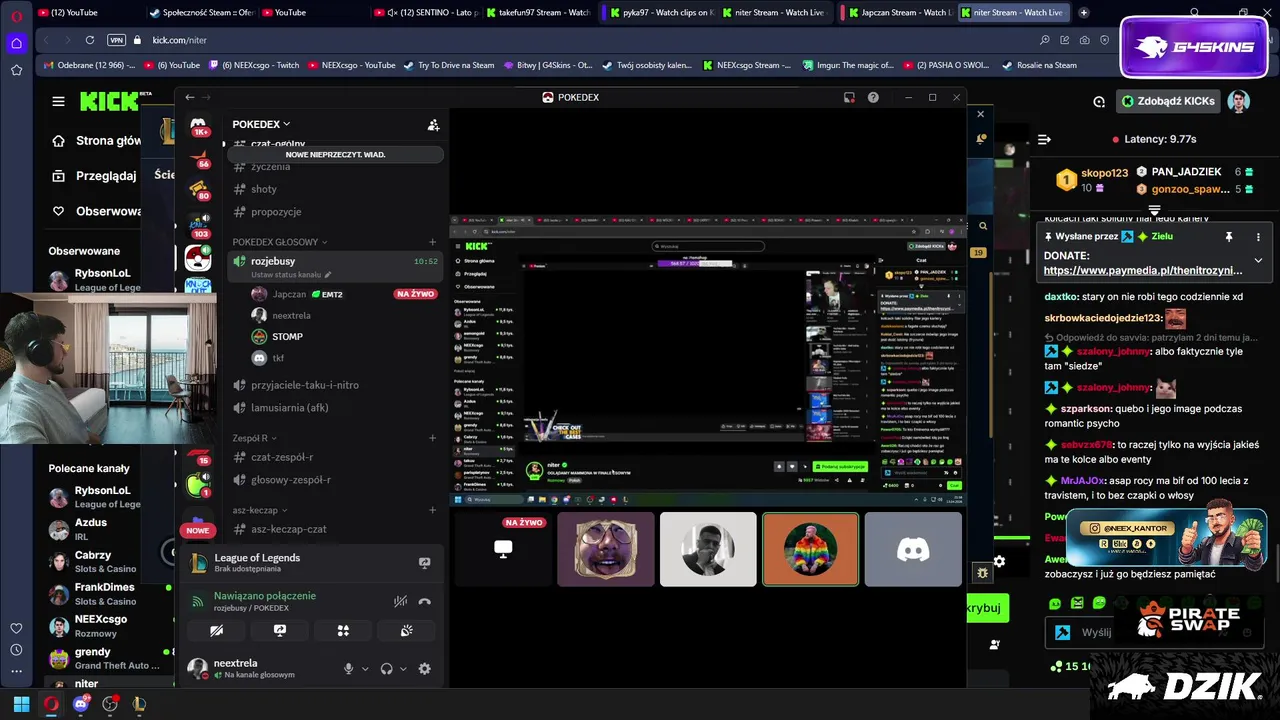Open the soundboard button

click(x=407, y=631)
